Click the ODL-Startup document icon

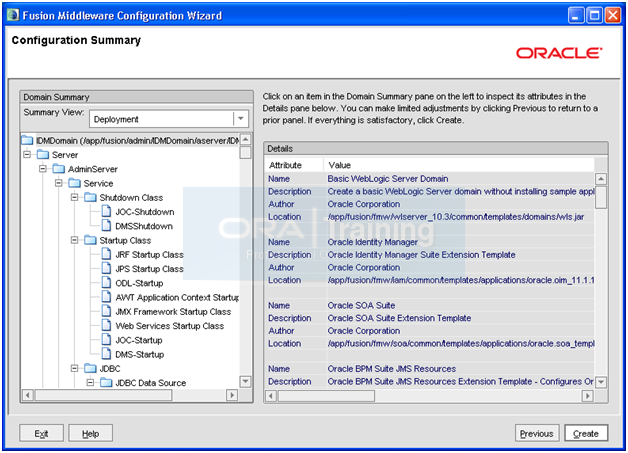click(x=106, y=282)
